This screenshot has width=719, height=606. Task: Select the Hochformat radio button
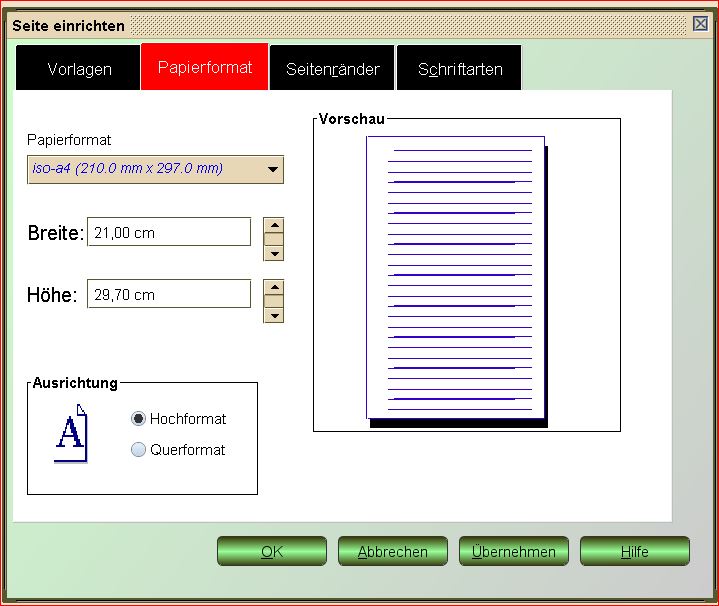[138, 419]
